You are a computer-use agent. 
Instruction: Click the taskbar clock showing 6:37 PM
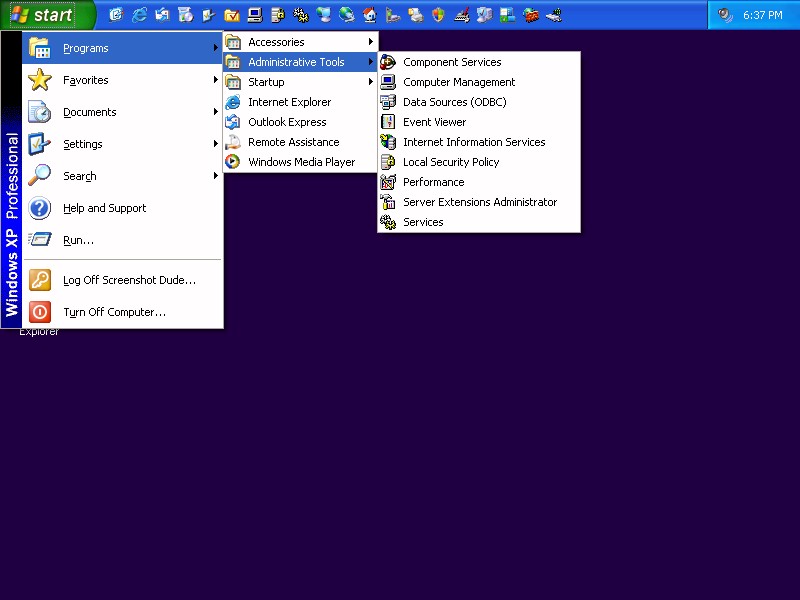(x=762, y=15)
